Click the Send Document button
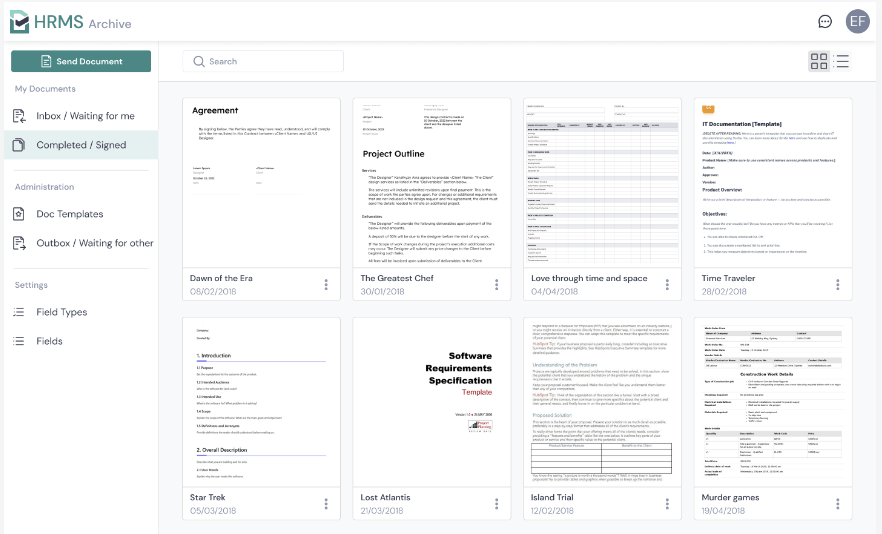Image resolution: width=882 pixels, height=534 pixels. (x=81, y=61)
